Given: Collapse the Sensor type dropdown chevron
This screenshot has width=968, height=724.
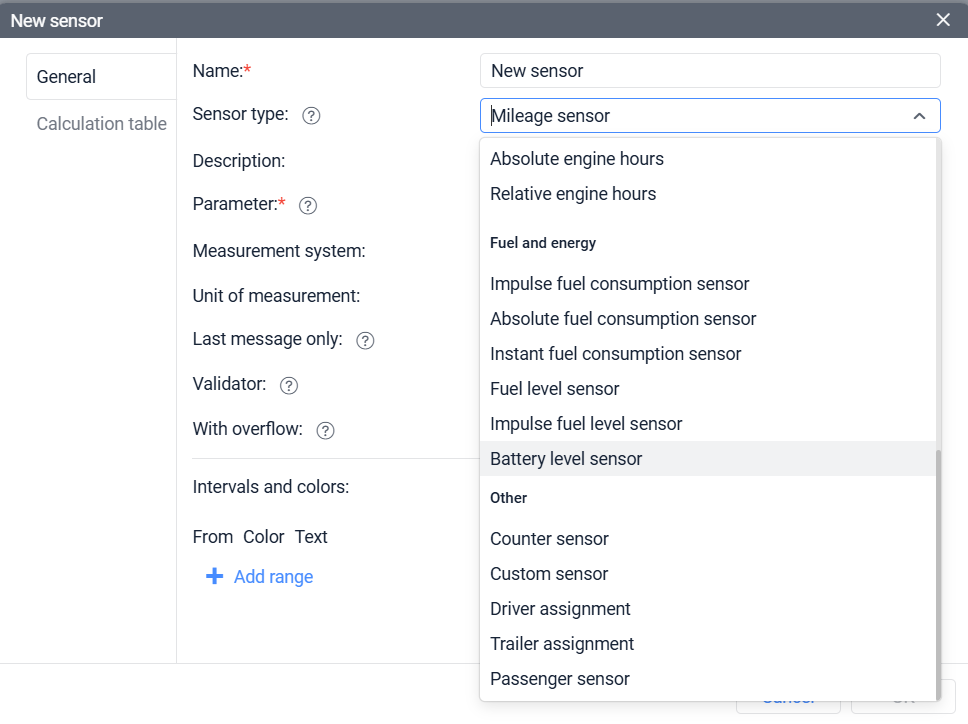Looking at the screenshot, I should (x=919, y=116).
